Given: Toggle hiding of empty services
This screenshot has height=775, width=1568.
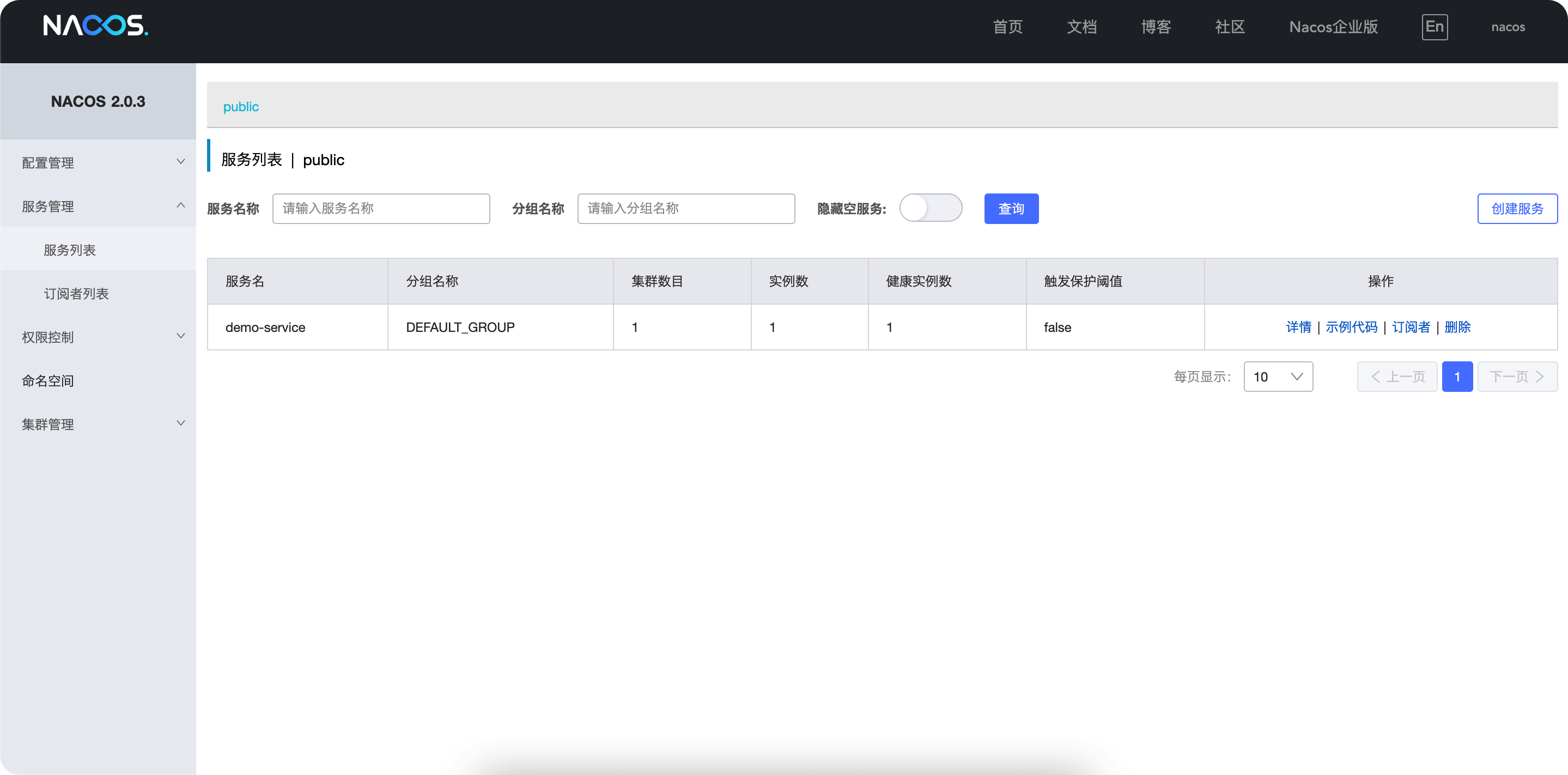Looking at the screenshot, I should [x=931, y=208].
